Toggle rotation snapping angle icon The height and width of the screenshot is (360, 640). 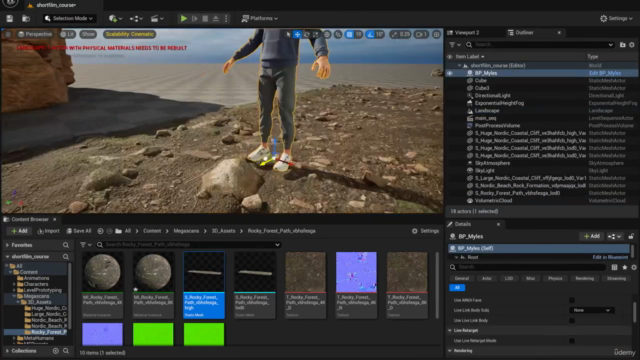pos(370,35)
